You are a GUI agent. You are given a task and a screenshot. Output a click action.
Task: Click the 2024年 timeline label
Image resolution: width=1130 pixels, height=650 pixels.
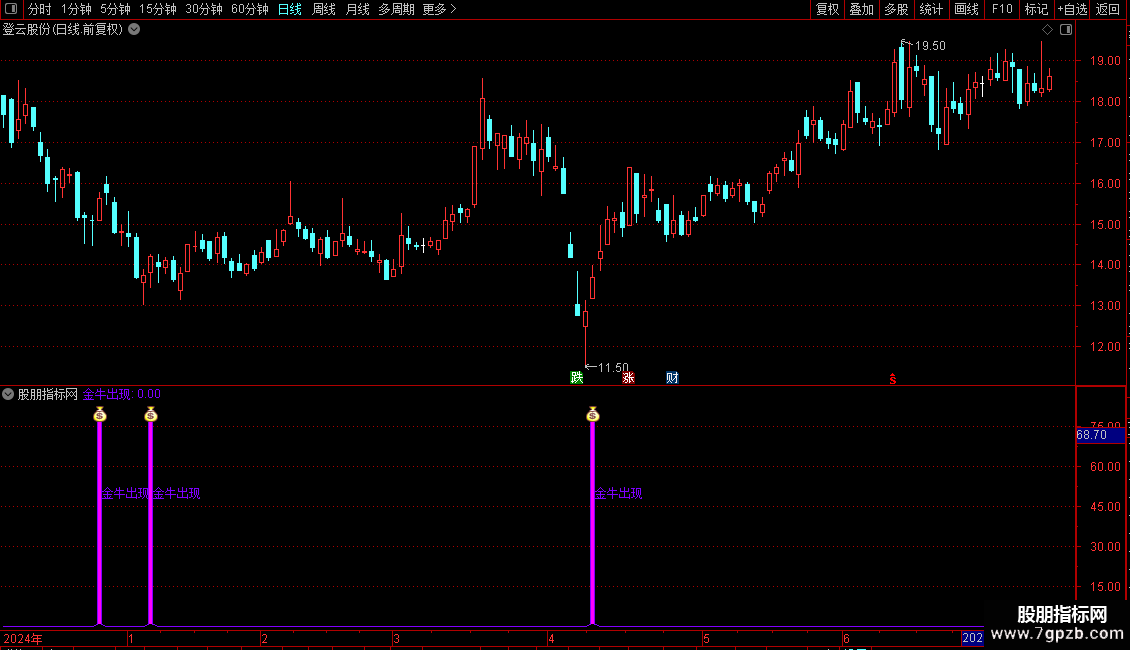point(23,638)
